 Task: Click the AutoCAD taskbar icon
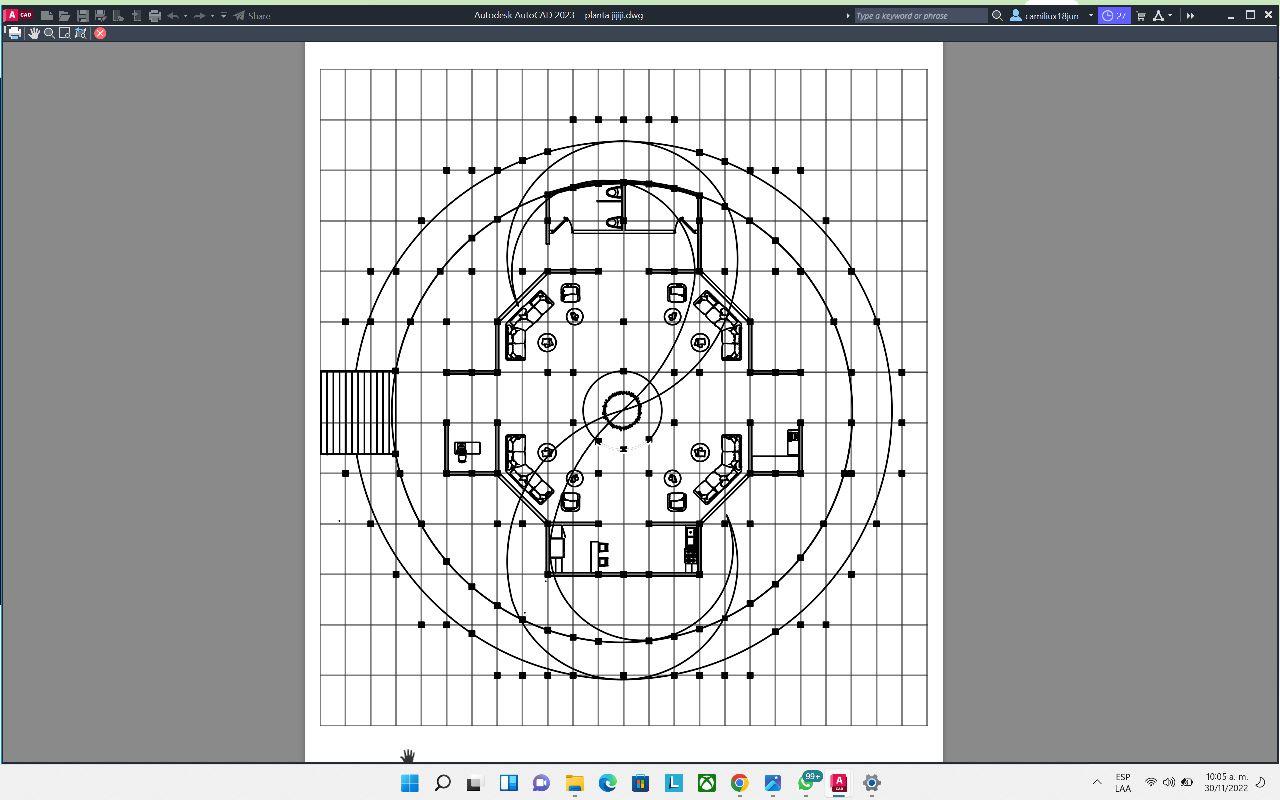(838, 783)
